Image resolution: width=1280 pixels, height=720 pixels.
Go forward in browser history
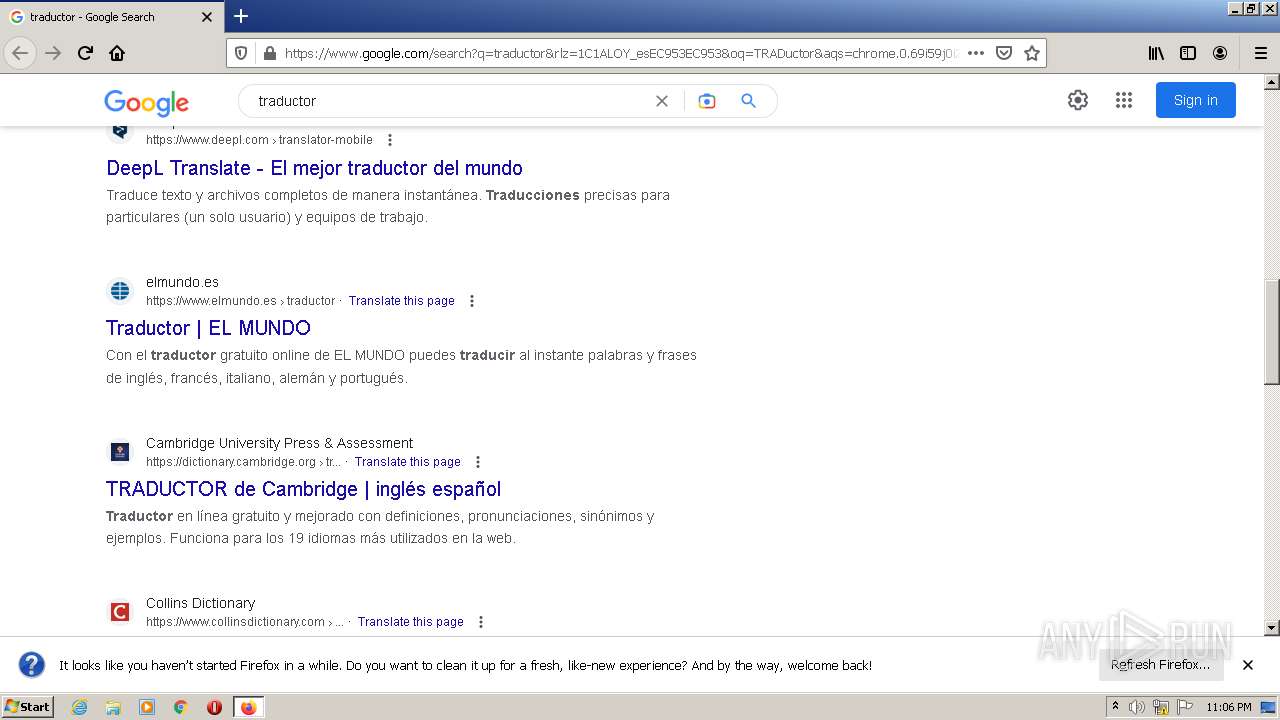53,53
